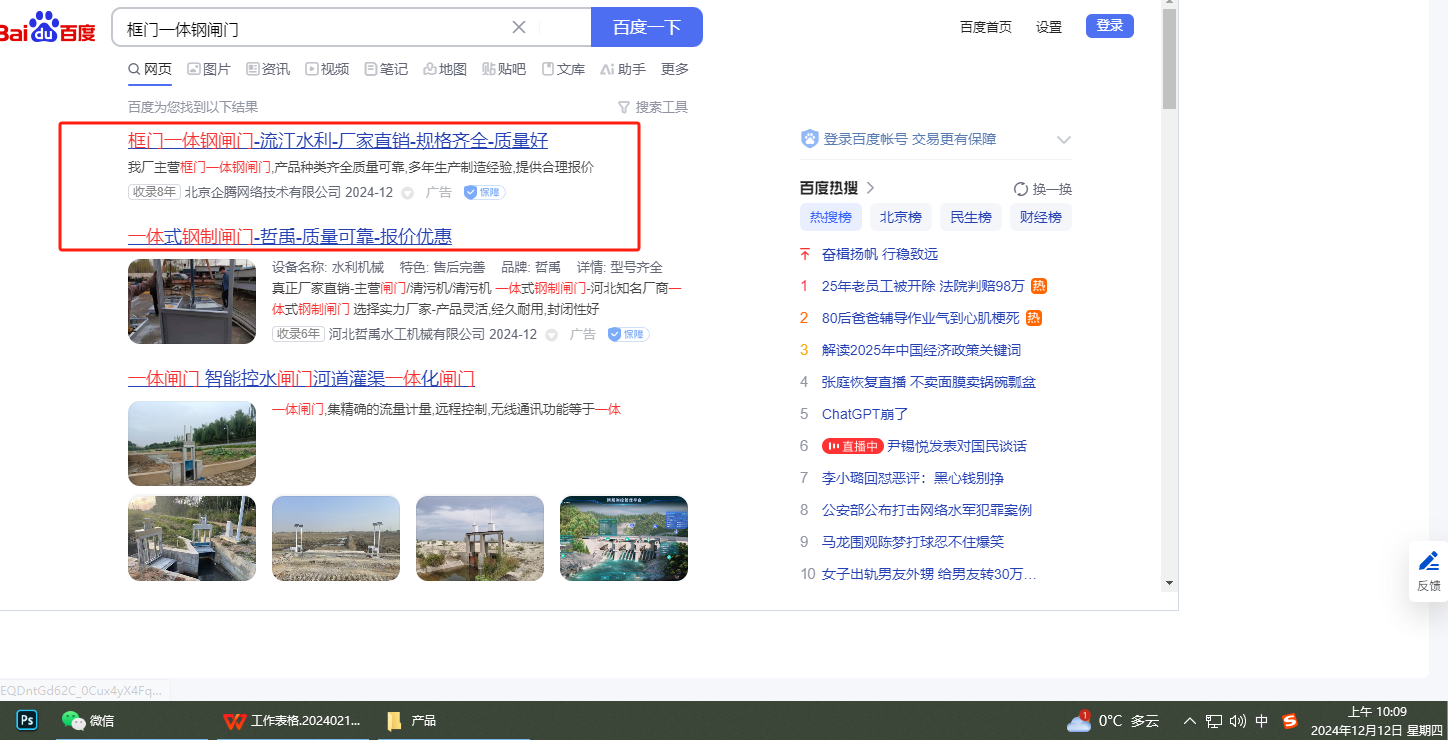Open the 贴吧 tab
This screenshot has width=1448, height=740.
click(x=504, y=69)
